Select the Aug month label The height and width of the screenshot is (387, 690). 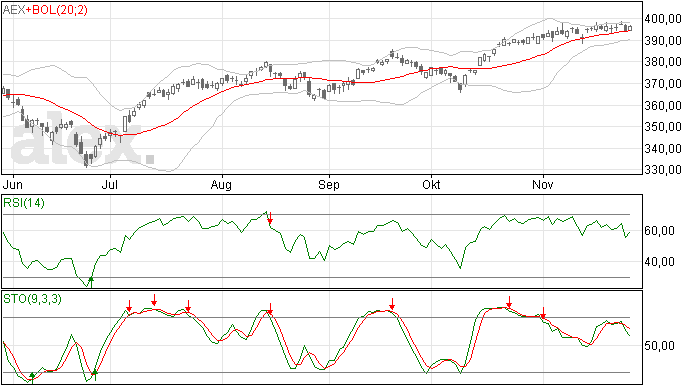click(221, 184)
